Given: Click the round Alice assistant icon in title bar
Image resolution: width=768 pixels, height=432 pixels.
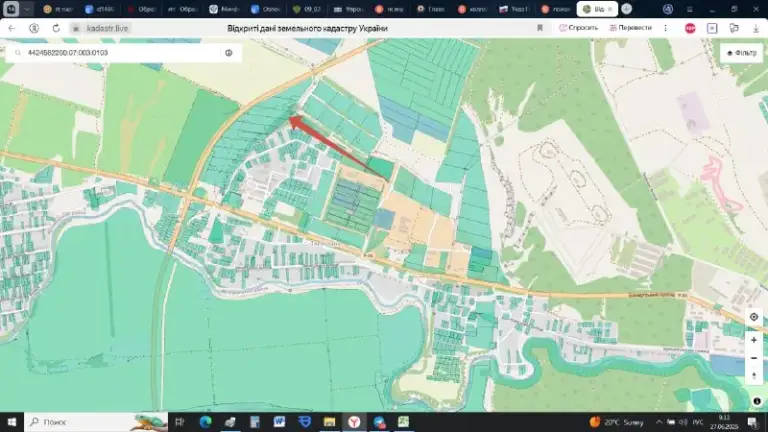Looking at the screenshot, I should click(668, 9).
